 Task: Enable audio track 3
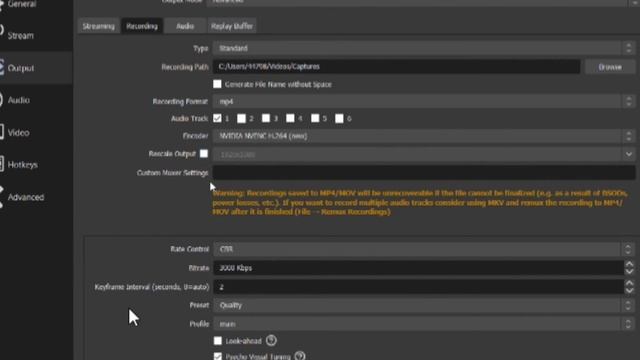tap(266, 118)
